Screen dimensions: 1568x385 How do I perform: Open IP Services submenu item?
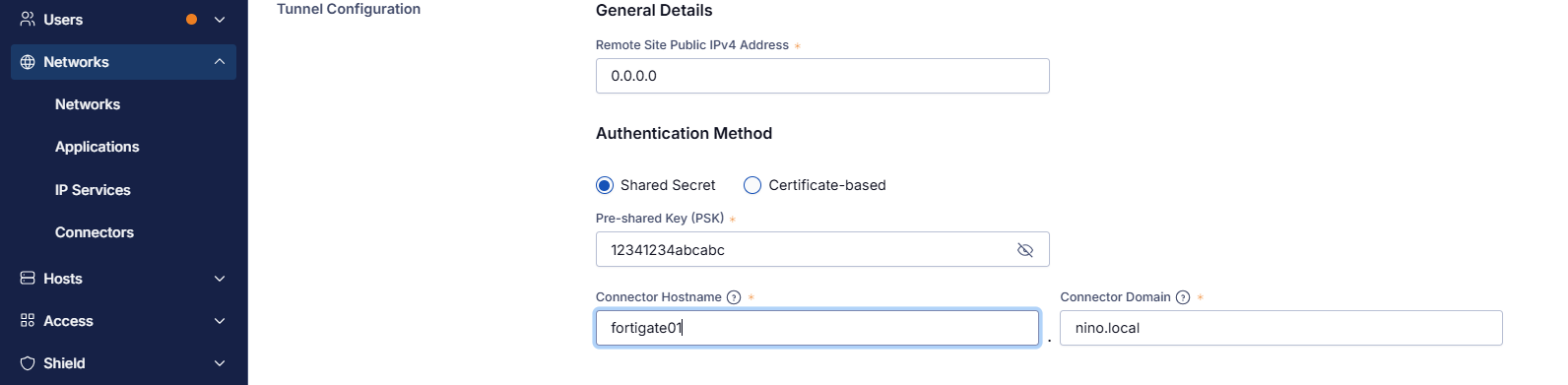(x=93, y=190)
